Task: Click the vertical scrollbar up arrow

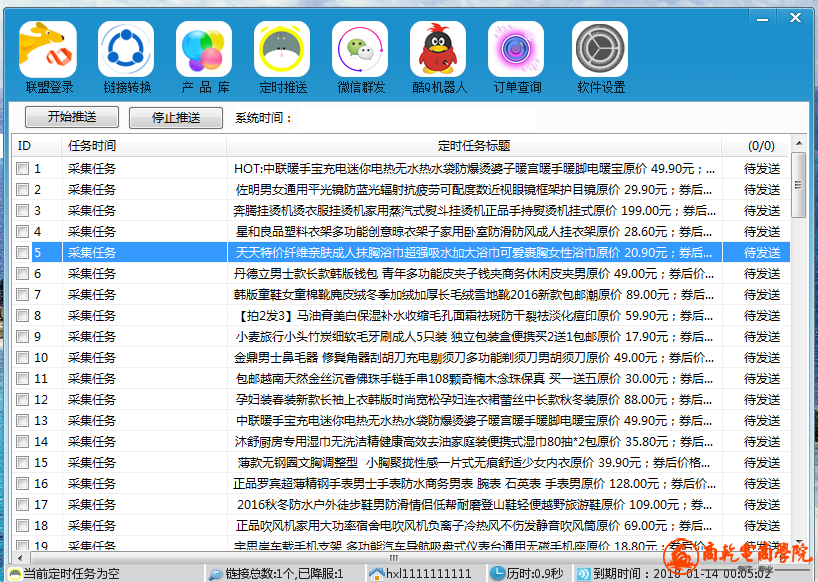Action: [799, 142]
